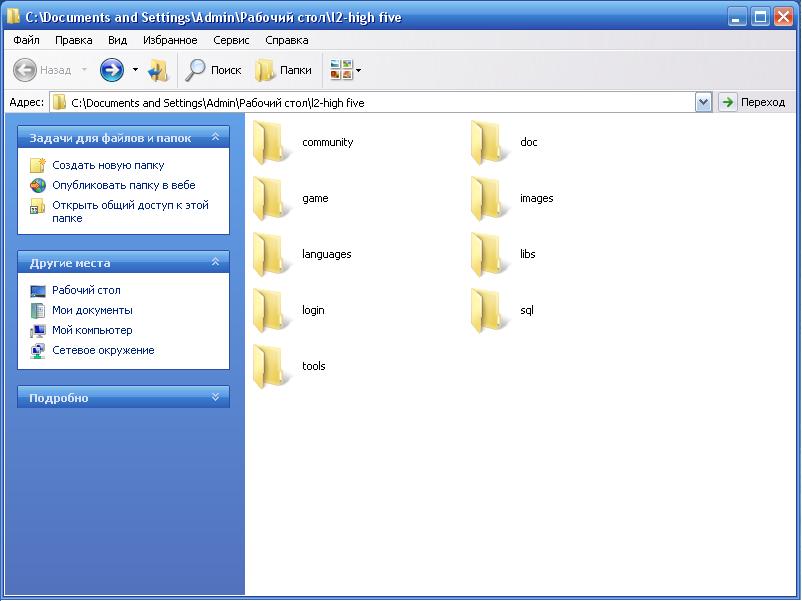Click the sql folder name
This screenshot has height=601, width=802.
(527, 310)
